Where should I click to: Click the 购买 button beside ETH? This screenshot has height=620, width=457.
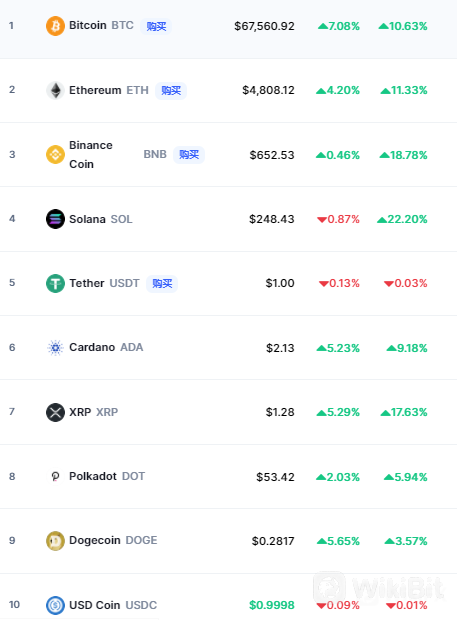tap(171, 91)
